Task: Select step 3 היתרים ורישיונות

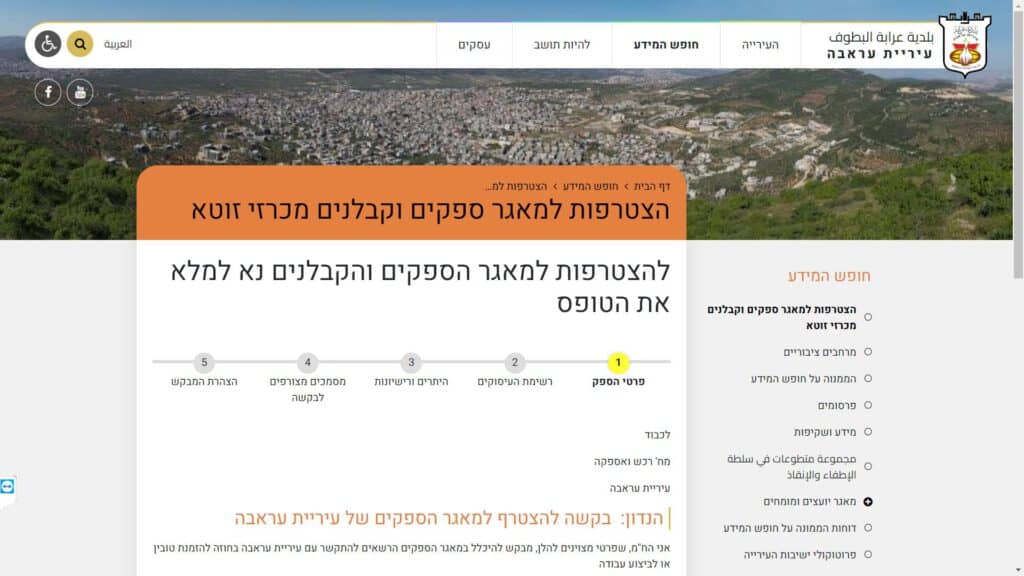Action: pyautogui.click(x=411, y=362)
